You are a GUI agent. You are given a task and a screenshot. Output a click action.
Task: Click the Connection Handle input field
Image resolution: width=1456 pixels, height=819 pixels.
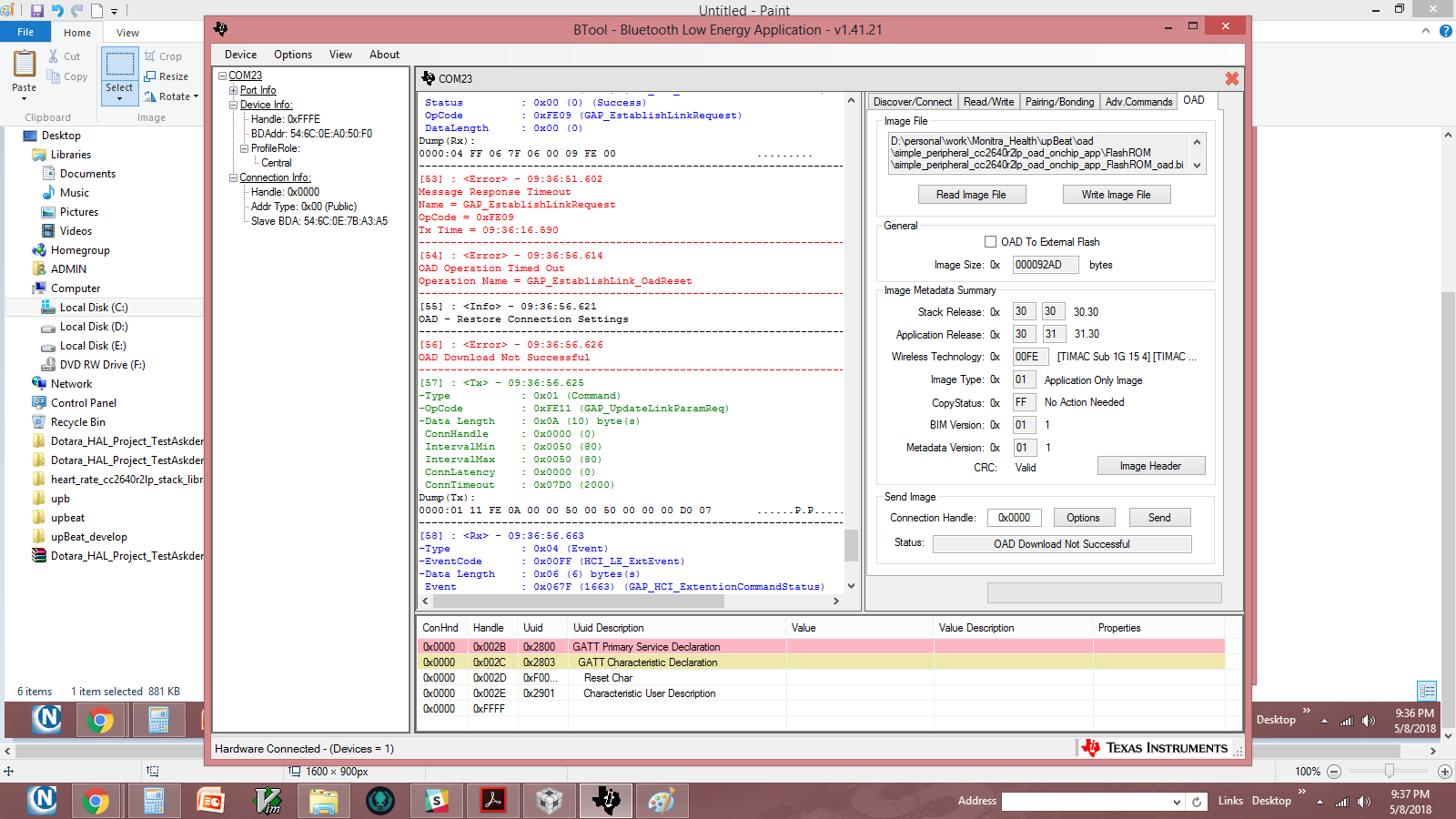point(1014,518)
